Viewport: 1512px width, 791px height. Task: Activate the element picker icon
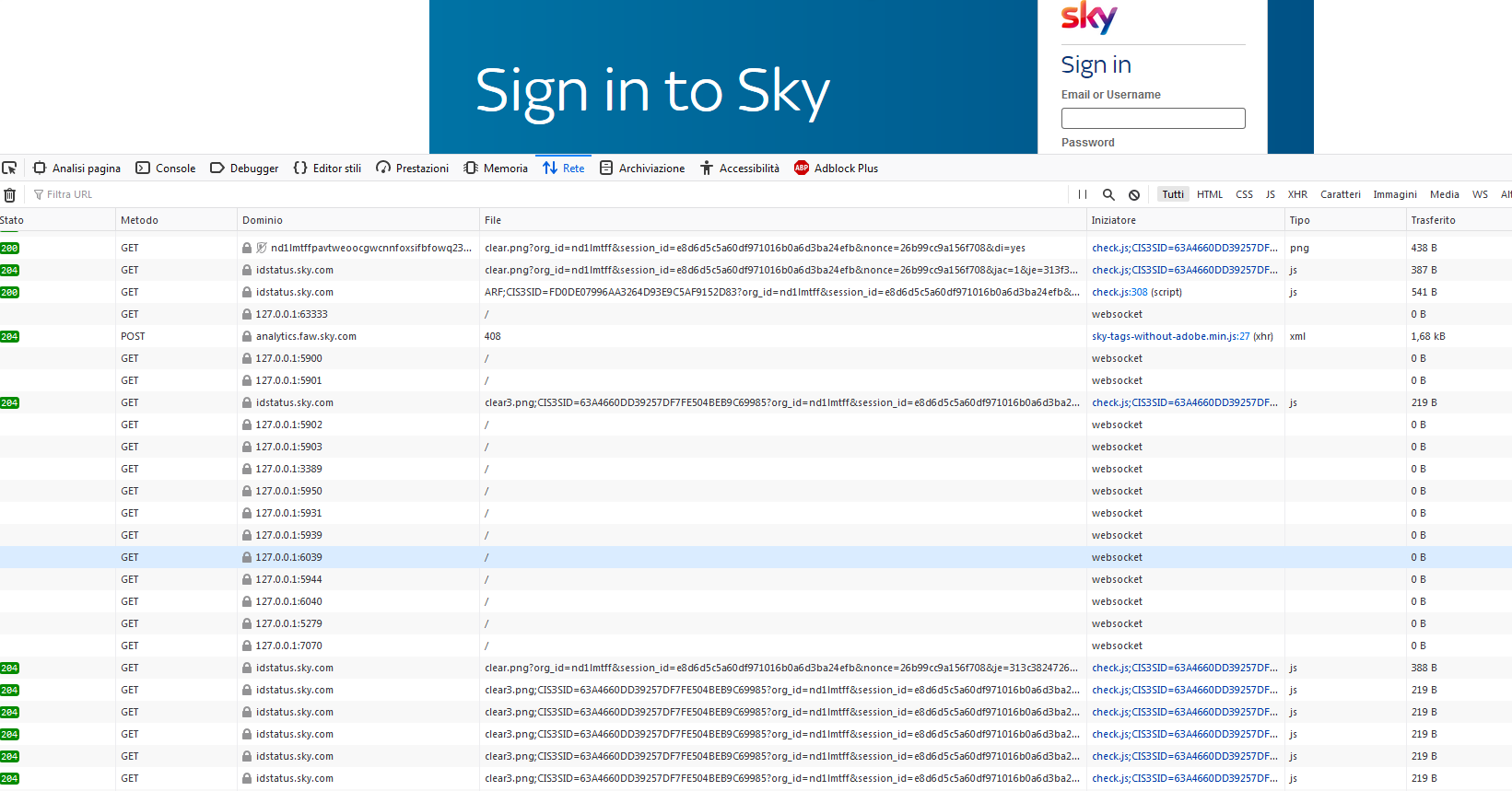(9, 168)
